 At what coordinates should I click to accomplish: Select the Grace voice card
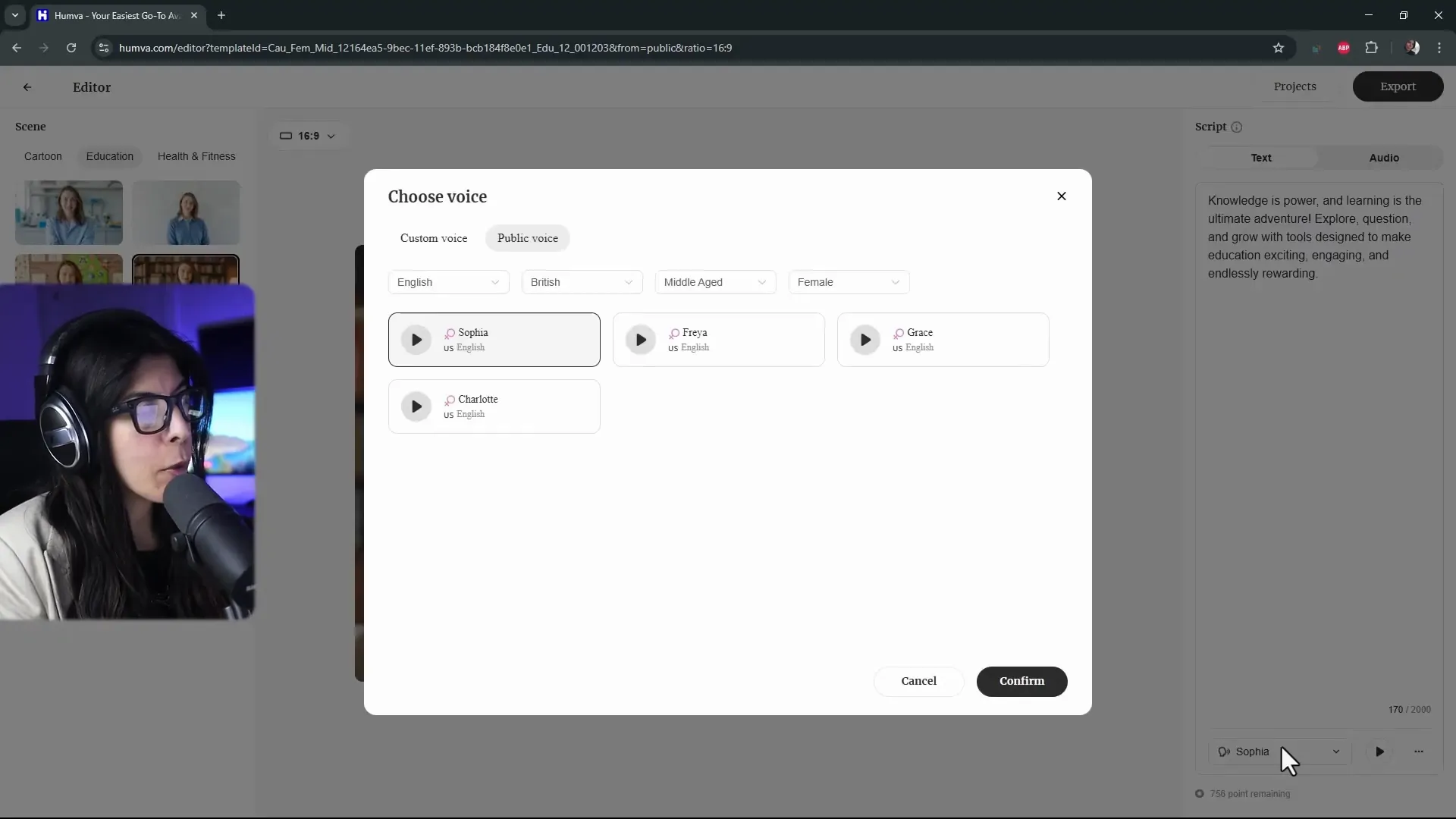[943, 340]
